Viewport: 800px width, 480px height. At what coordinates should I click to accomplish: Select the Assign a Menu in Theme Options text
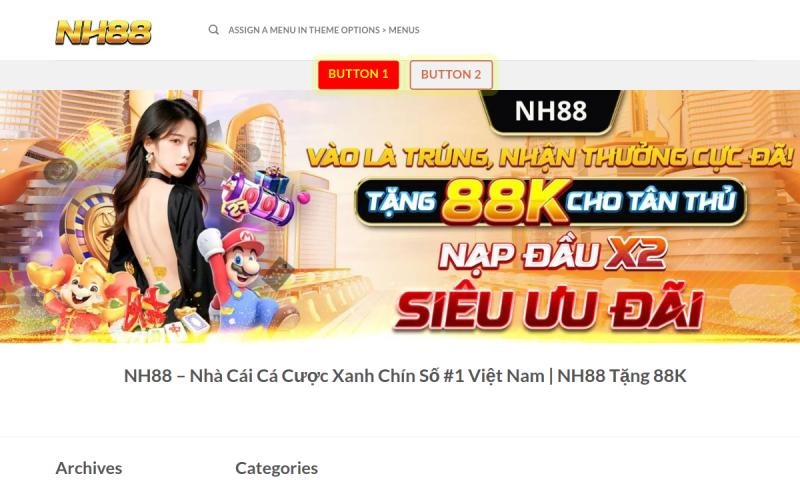[324, 30]
